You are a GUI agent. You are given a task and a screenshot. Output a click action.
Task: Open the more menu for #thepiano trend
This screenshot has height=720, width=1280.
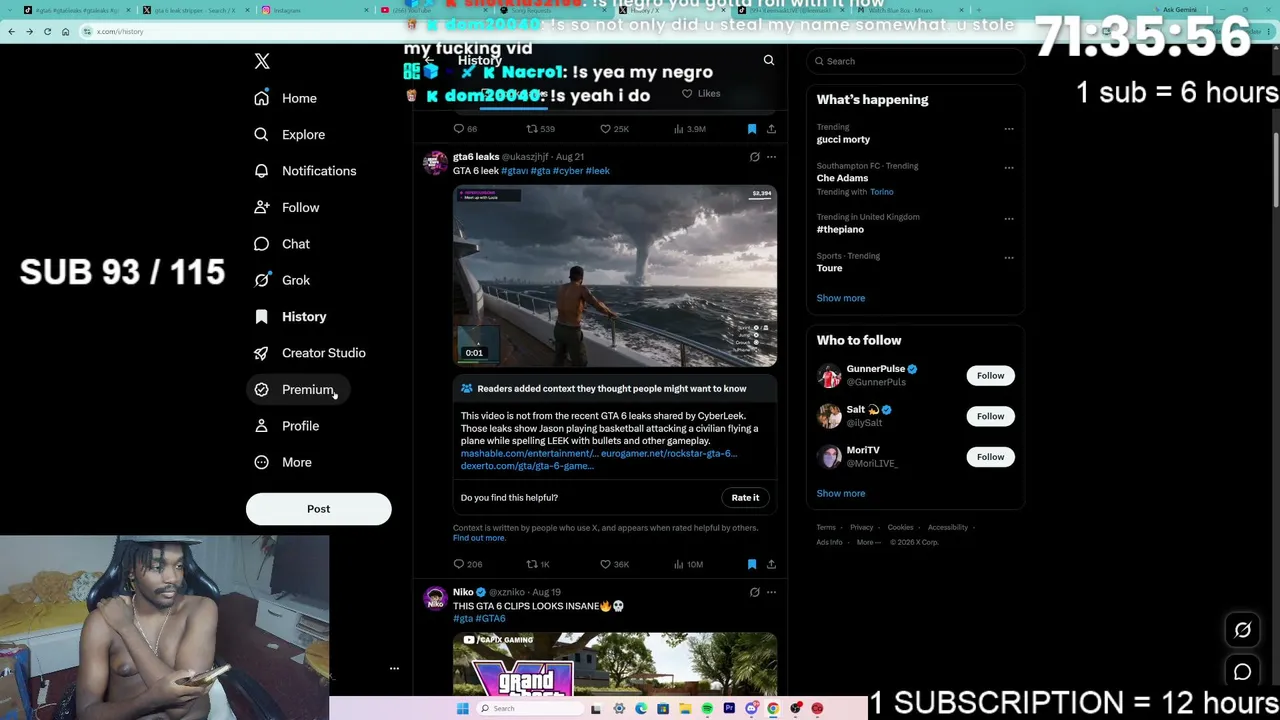pyautogui.click(x=1009, y=219)
